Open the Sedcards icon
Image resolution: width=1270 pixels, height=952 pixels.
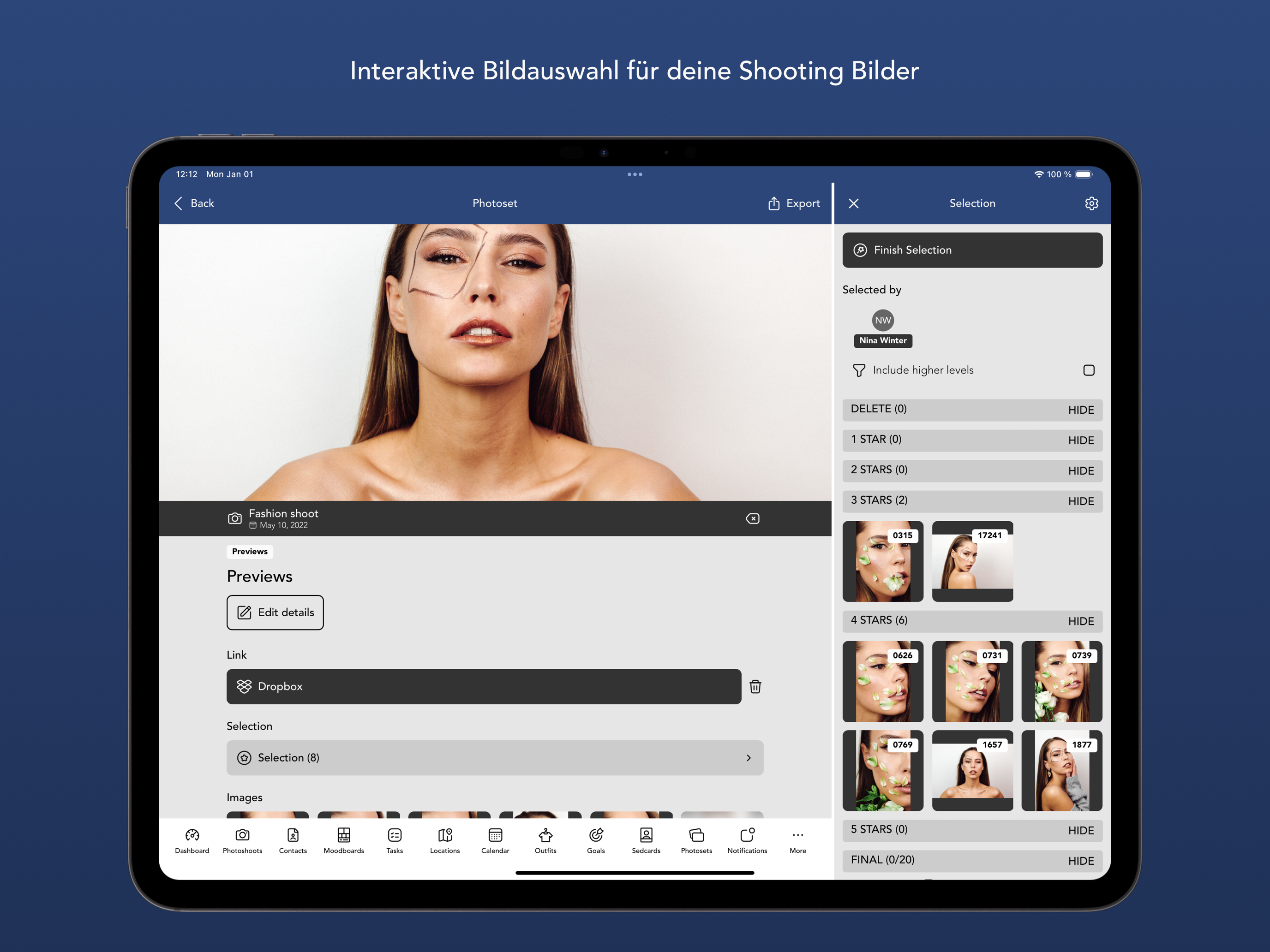click(x=646, y=834)
